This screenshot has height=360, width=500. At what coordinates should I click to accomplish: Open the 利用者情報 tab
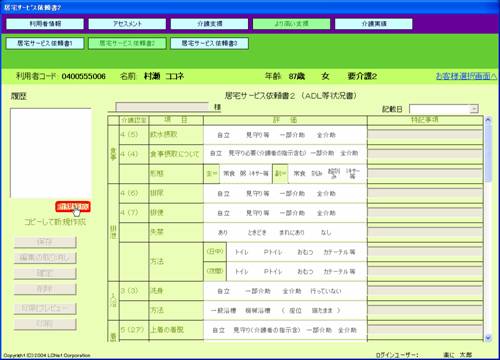pos(45,24)
